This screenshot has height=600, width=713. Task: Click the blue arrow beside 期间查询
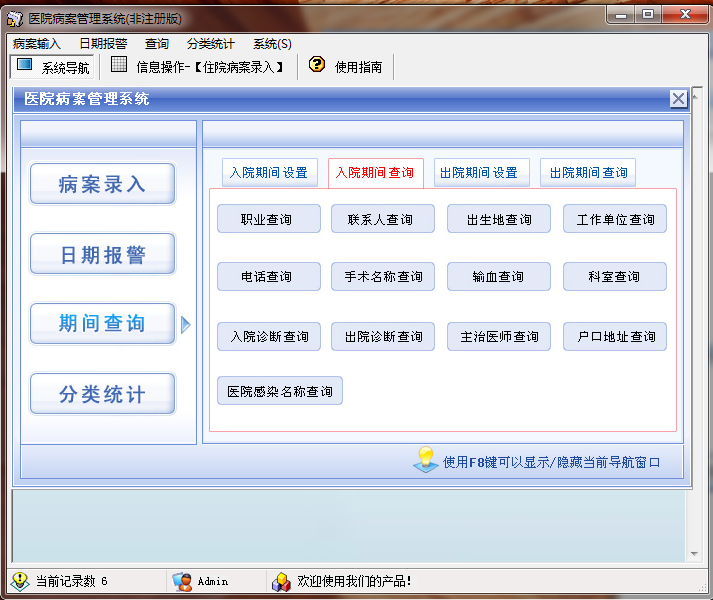[x=185, y=324]
